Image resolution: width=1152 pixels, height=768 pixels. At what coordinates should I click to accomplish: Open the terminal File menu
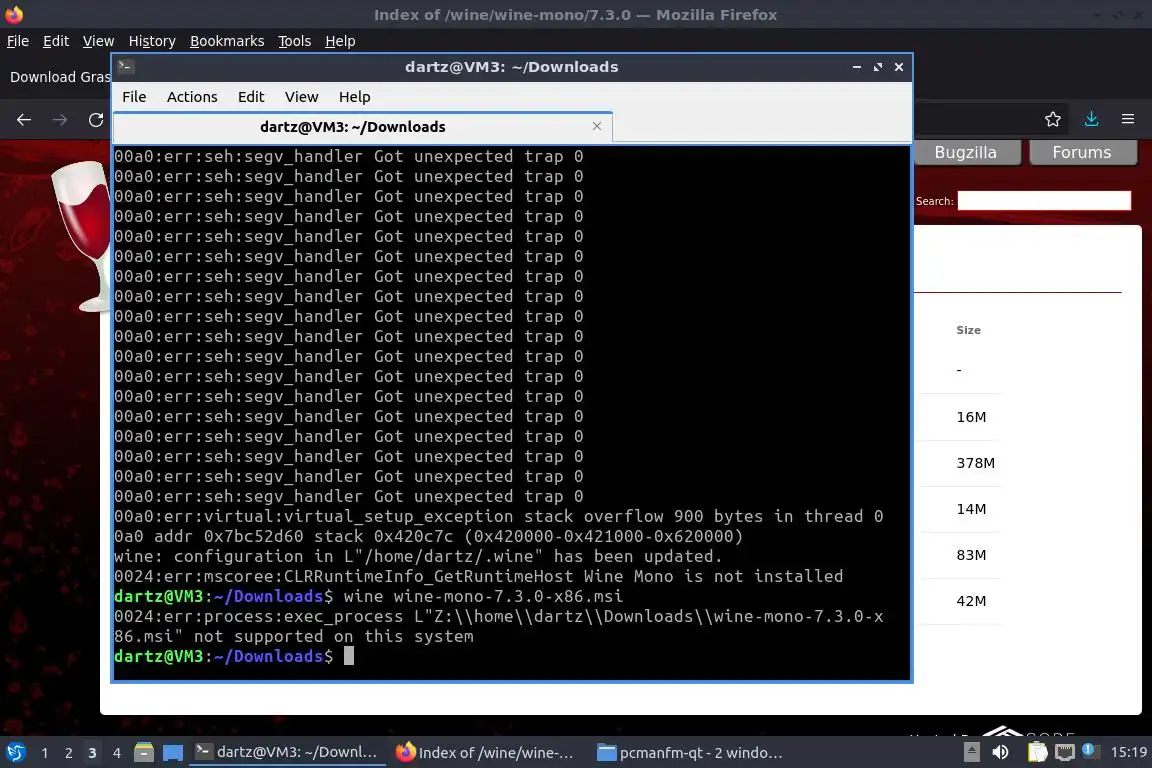(x=134, y=97)
